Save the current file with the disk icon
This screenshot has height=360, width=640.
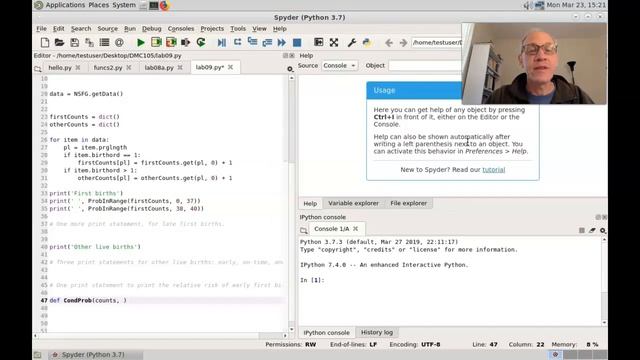74,42
